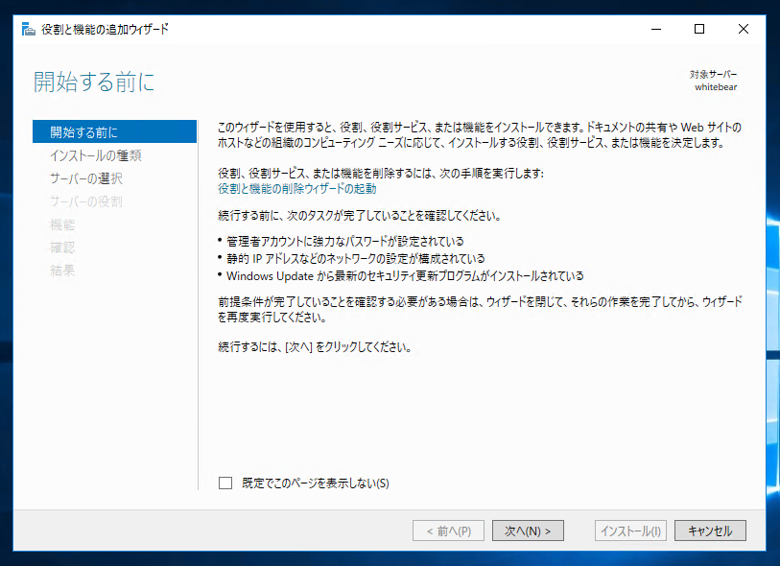The image size is (780, 566).
Task: Click 静的 IP アドレス bullet text
Action: pyautogui.click(x=355, y=259)
